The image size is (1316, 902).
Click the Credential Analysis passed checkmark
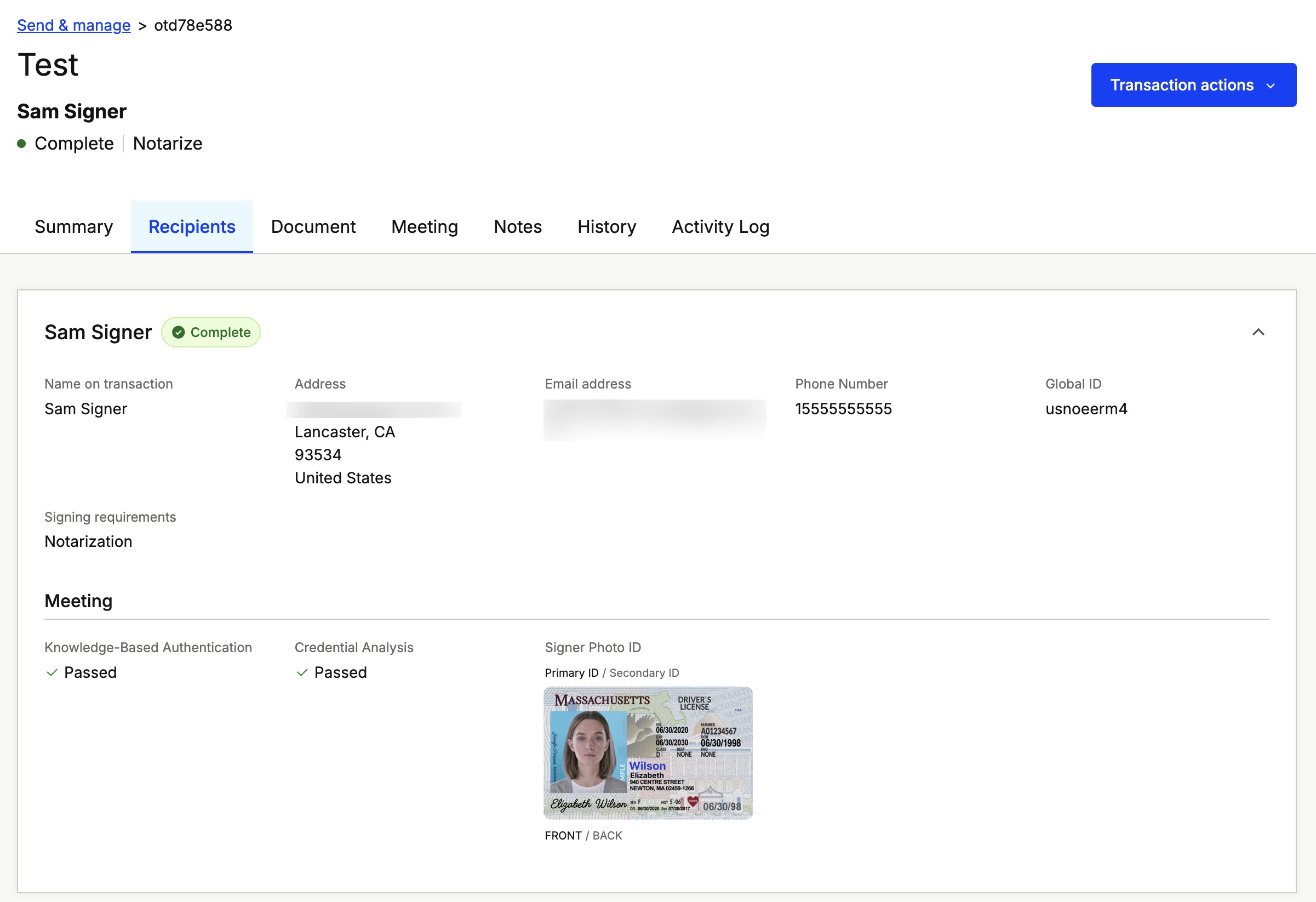(302, 673)
